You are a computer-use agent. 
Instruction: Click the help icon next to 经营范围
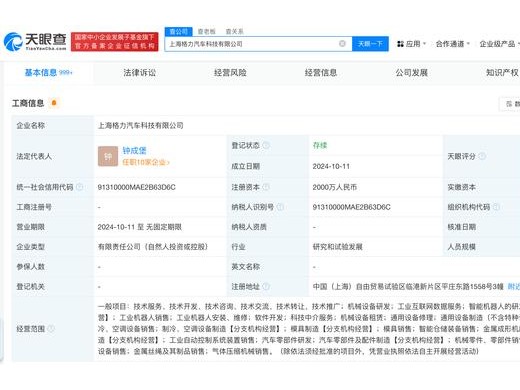coord(51,329)
